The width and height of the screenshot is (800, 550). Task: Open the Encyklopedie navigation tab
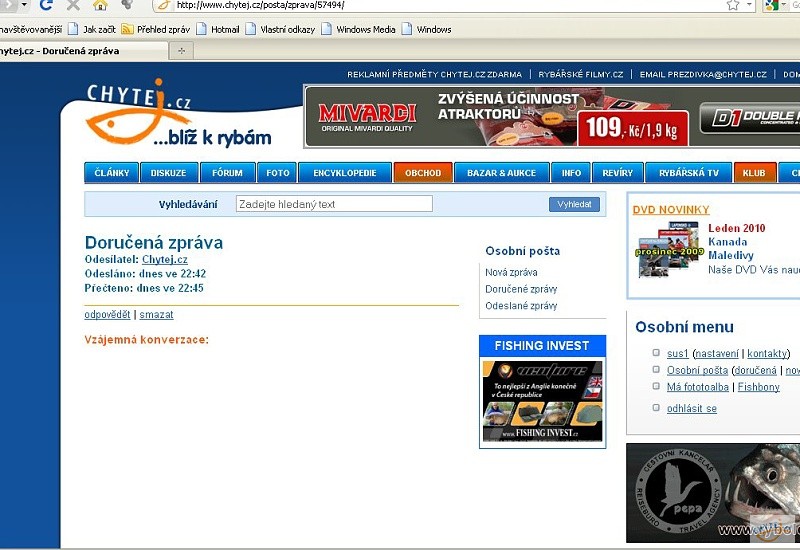click(x=345, y=173)
